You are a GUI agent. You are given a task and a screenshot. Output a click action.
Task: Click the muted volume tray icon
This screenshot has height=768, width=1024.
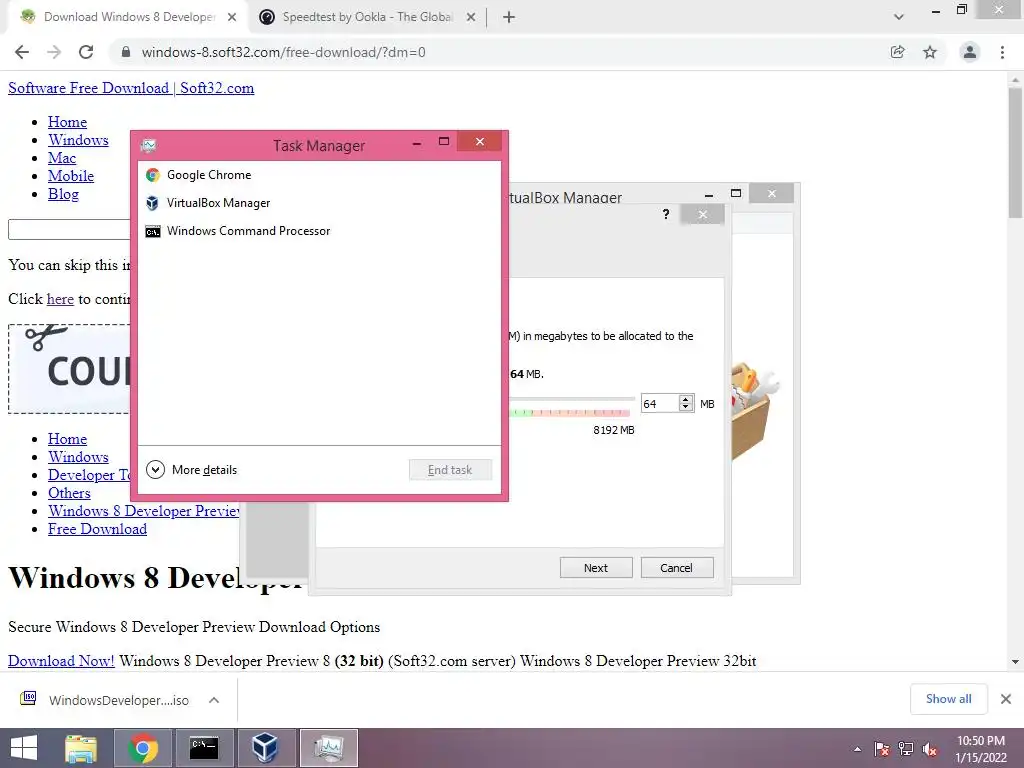coord(930,749)
